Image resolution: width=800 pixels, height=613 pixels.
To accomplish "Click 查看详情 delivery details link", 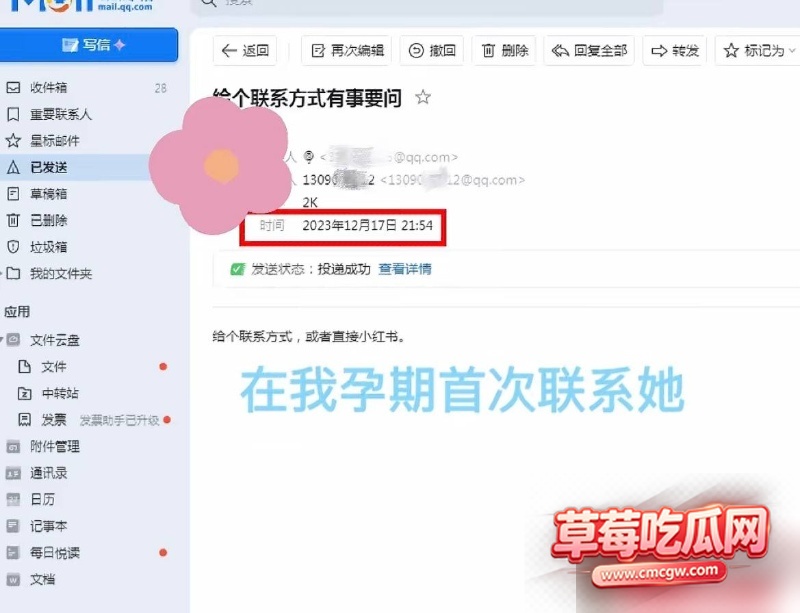I will coord(405,269).
